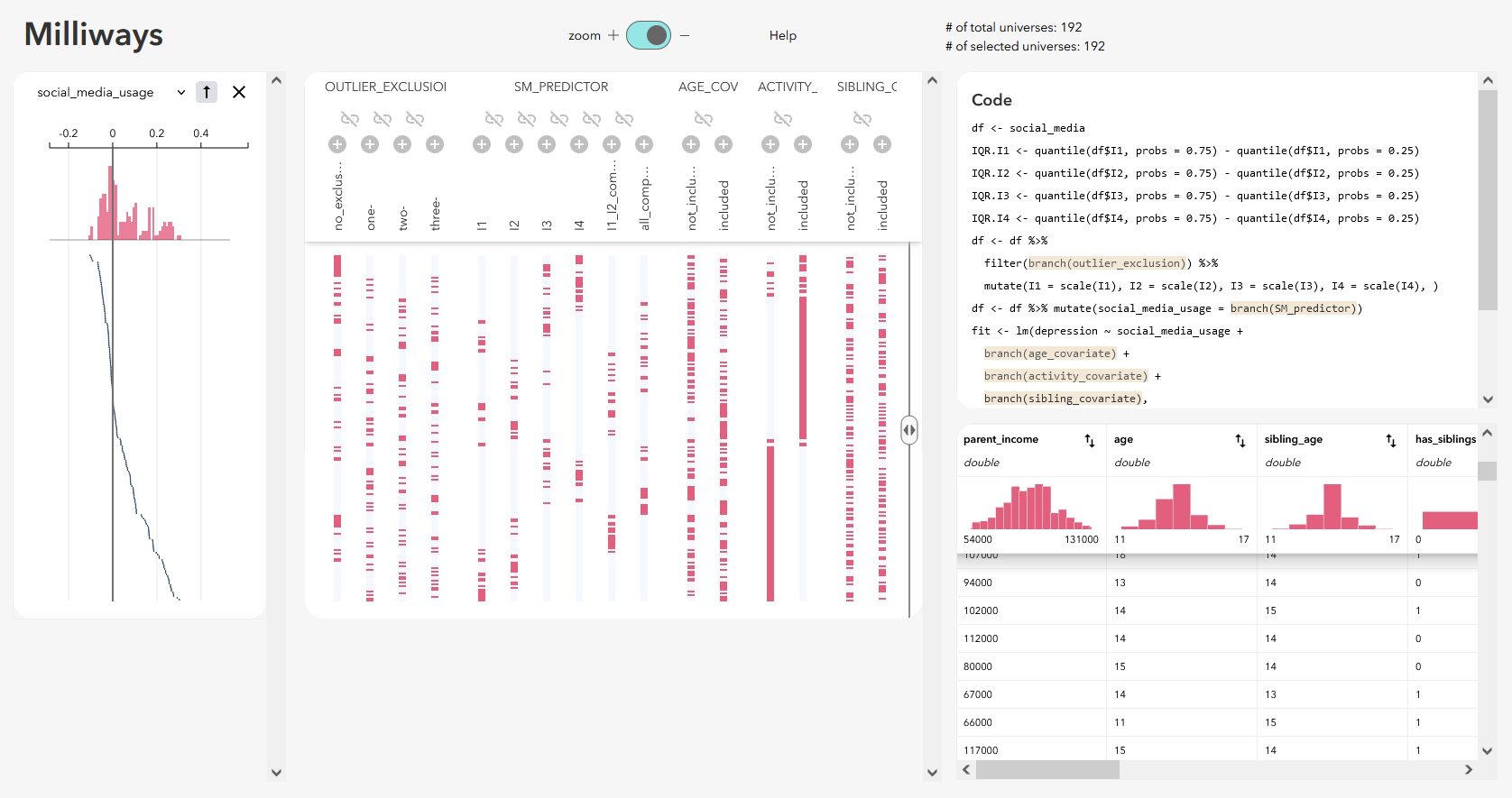Viewport: 1512px width, 798px height.
Task: Click the link icon under AGE_COV header
Action: pyautogui.click(x=704, y=119)
